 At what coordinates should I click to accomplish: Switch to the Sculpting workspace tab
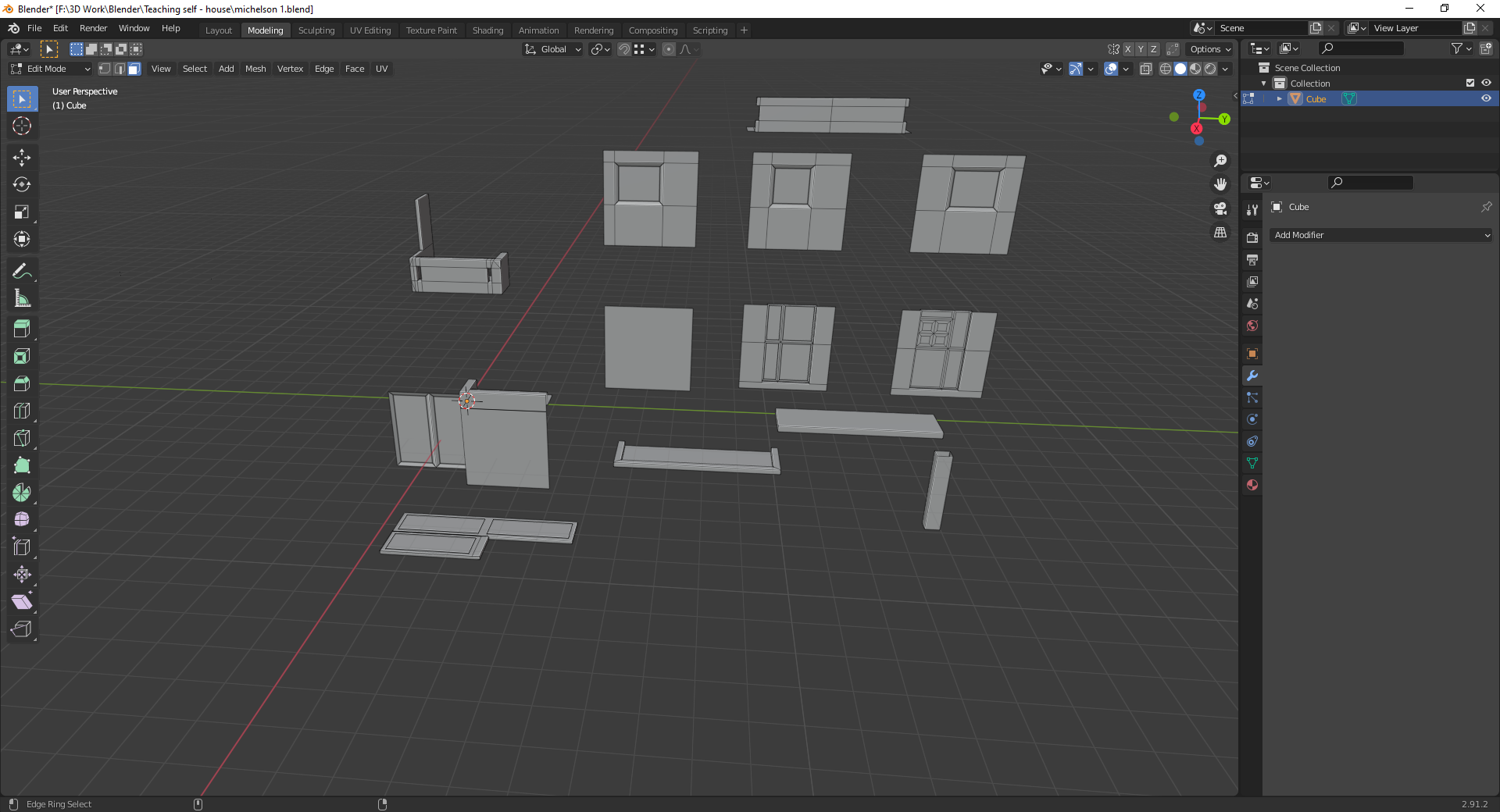coord(316,30)
